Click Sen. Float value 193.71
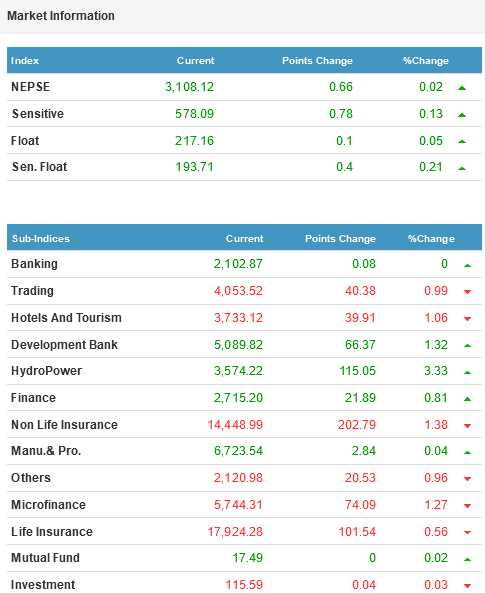Viewport: 485px width, 593px height. tap(194, 167)
